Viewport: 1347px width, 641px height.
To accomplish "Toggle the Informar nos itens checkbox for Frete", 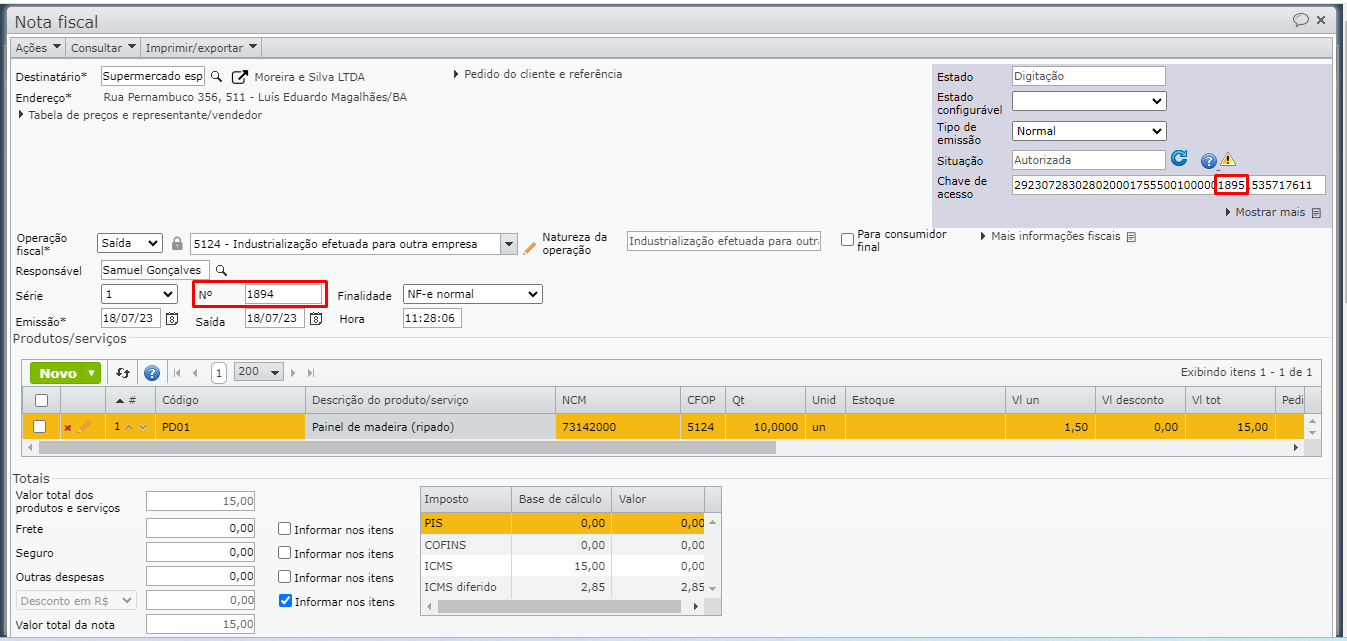I will pyautogui.click(x=285, y=530).
